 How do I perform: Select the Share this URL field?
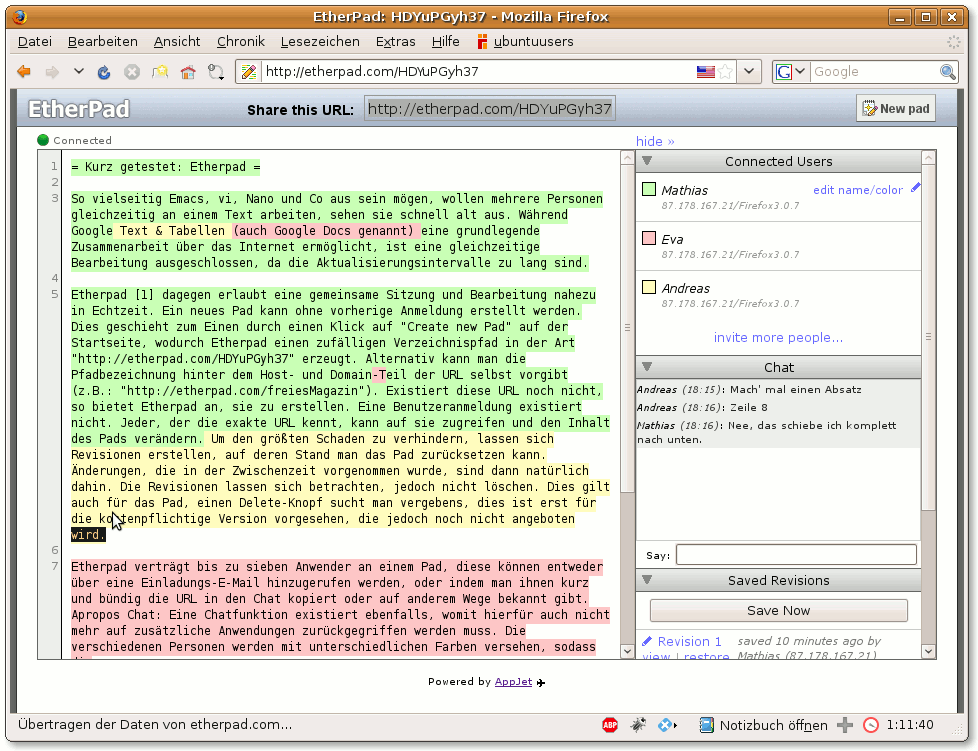point(490,109)
